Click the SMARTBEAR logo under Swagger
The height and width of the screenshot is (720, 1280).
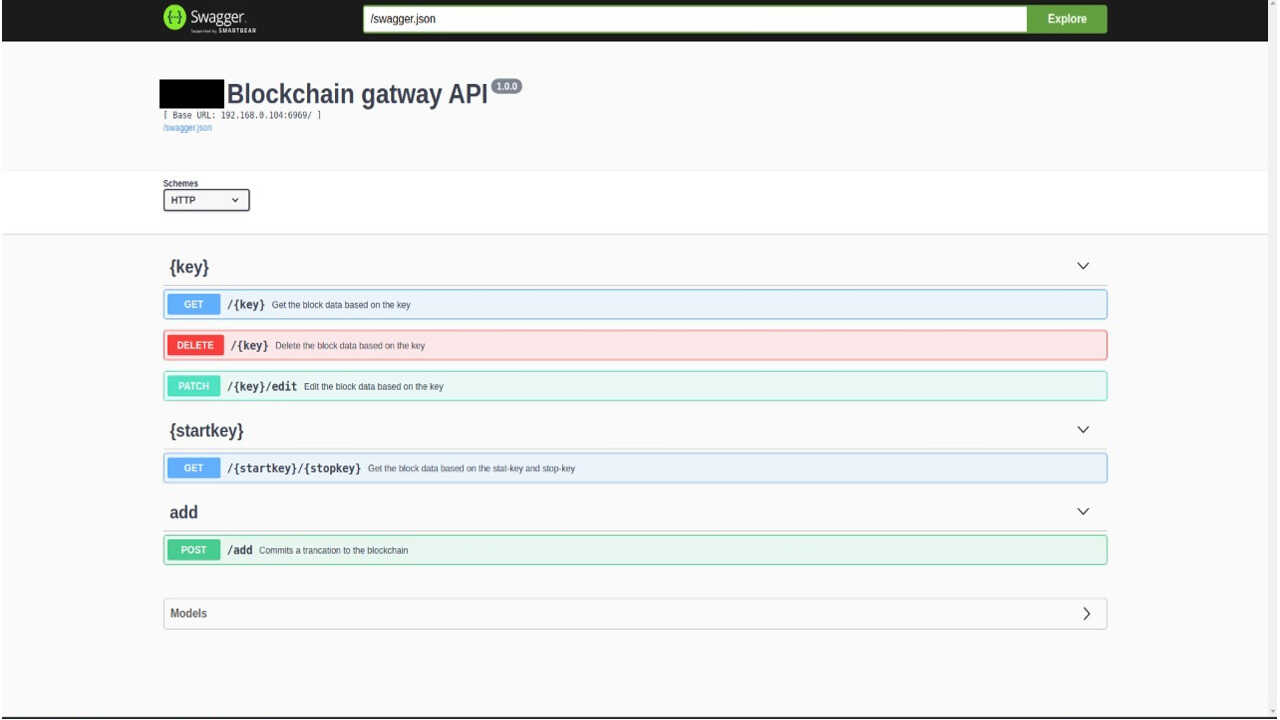[232, 29]
